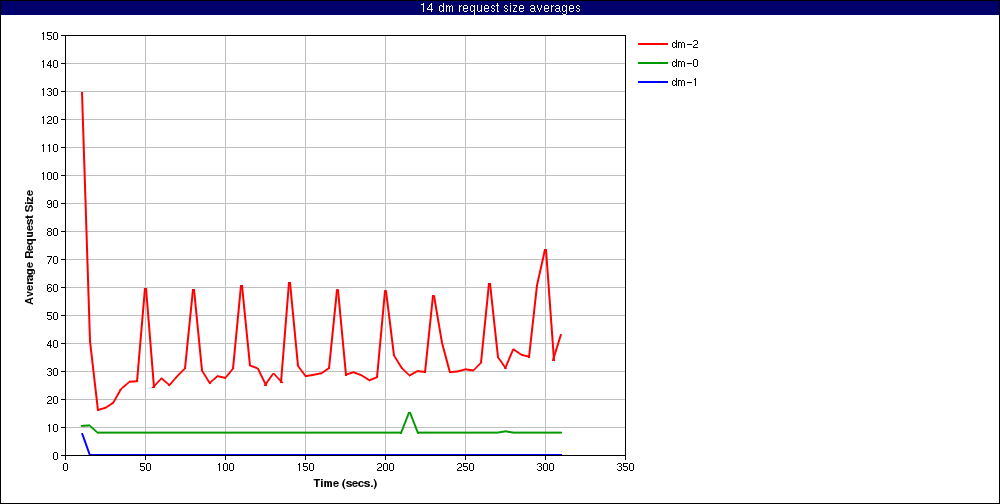The width and height of the screenshot is (1000, 504).
Task: Click the x-axis value 100
Action: (x=225, y=467)
